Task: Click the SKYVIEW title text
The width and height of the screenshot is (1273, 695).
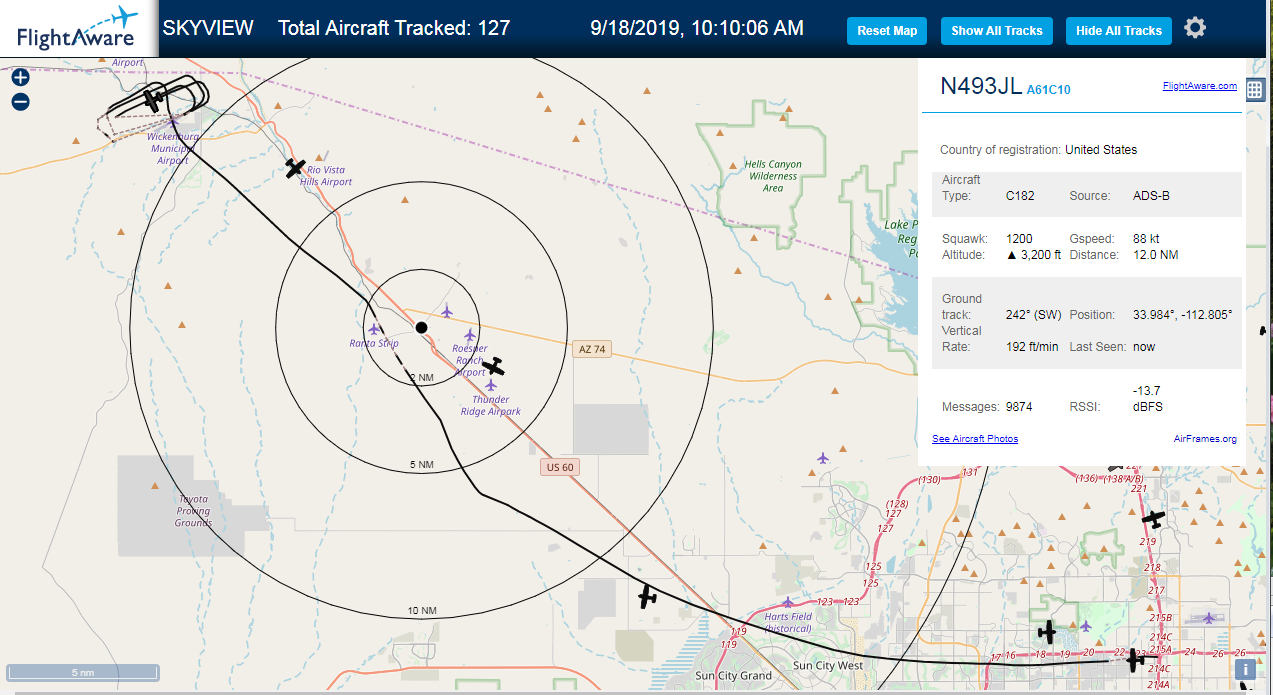Action: (x=208, y=28)
